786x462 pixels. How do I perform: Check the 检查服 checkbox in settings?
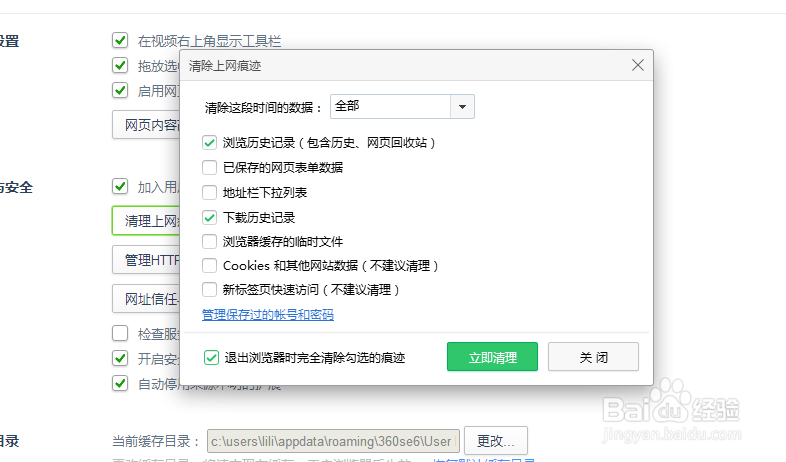click(x=120, y=333)
